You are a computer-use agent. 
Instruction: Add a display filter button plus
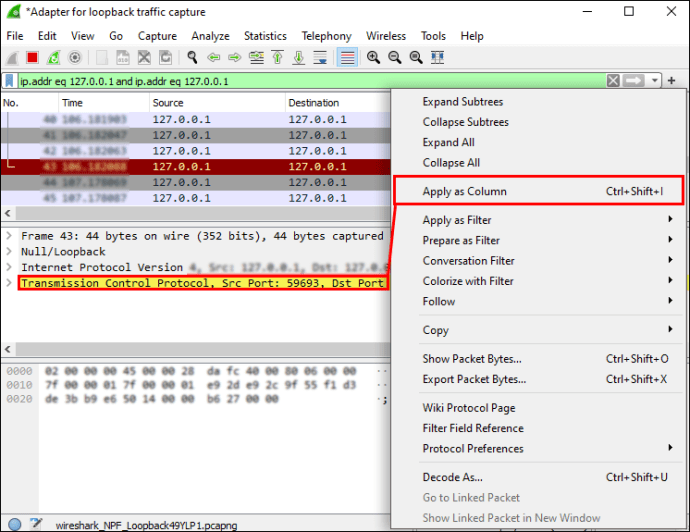pos(672,81)
